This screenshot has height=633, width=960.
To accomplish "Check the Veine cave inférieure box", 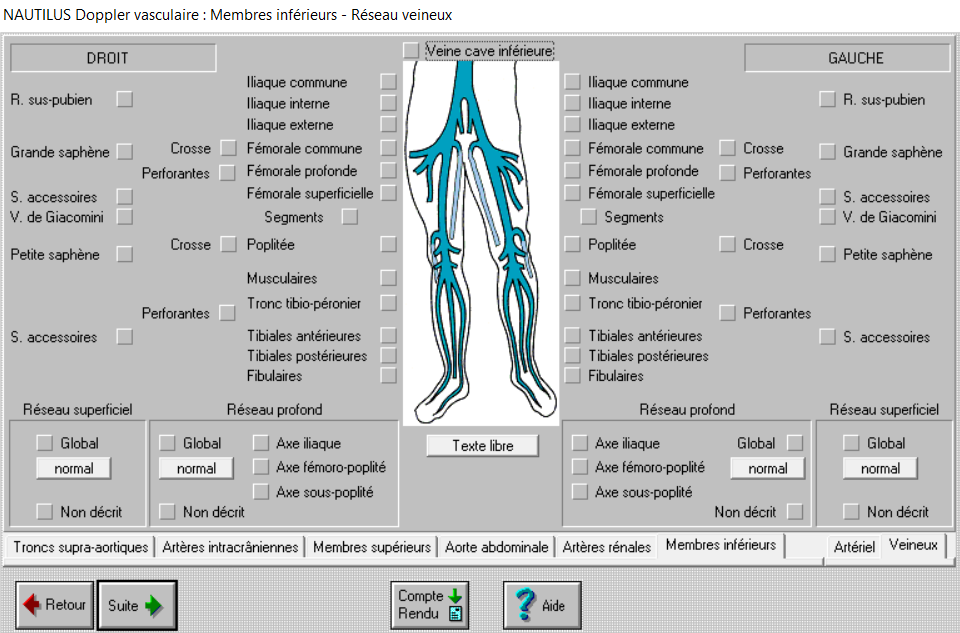I will click(411, 50).
